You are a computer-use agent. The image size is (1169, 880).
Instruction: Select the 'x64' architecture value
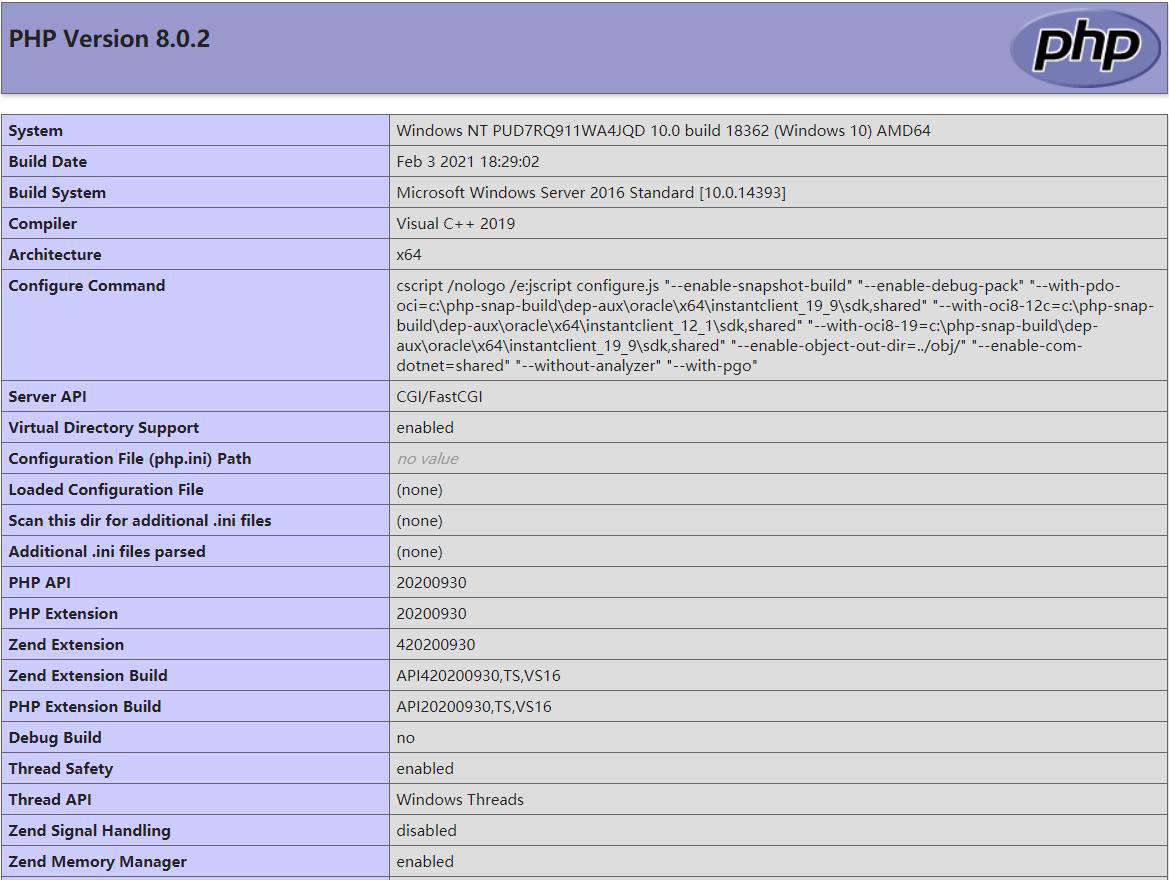click(x=409, y=254)
